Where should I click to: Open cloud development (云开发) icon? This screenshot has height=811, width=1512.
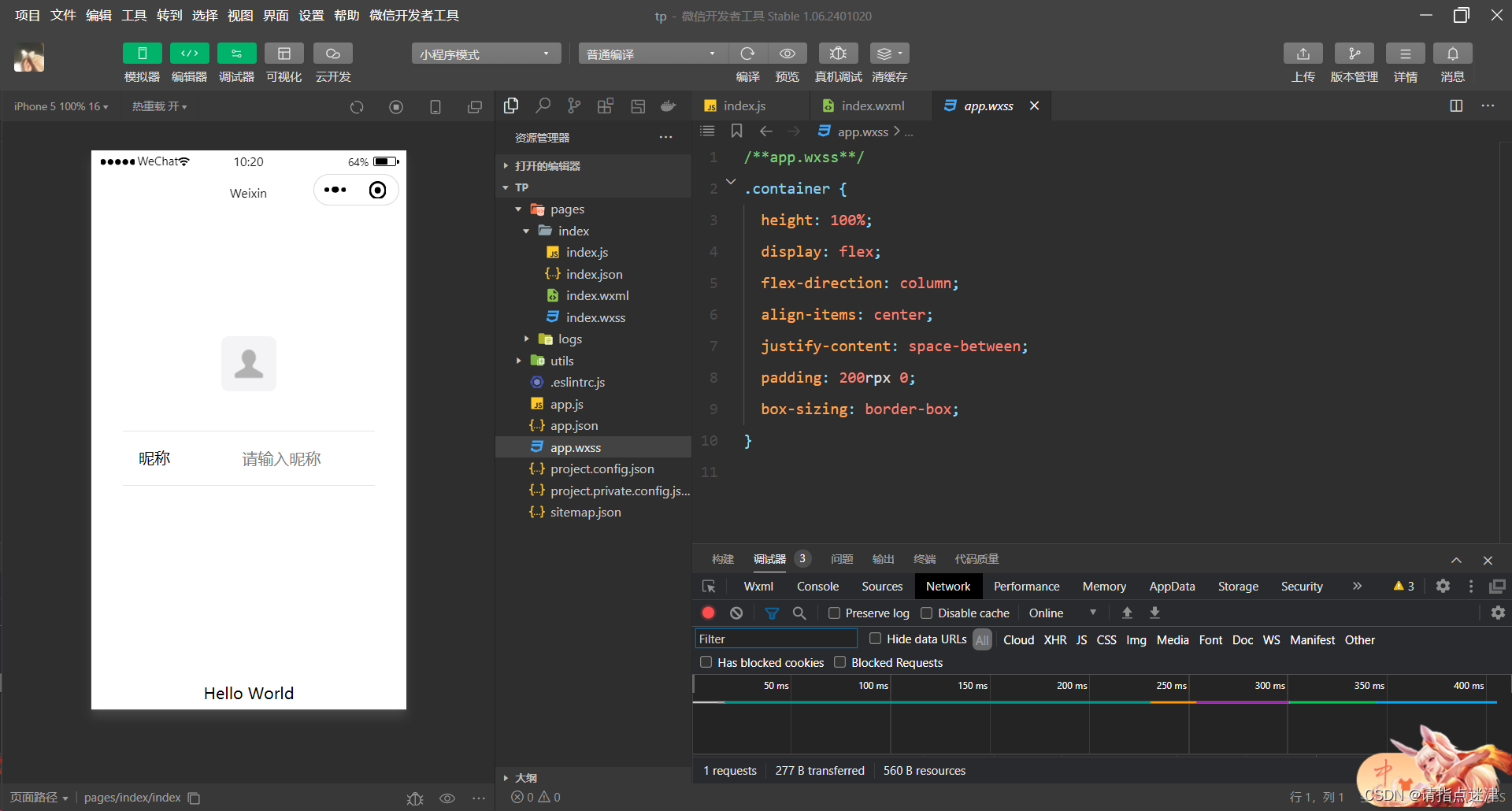click(333, 54)
